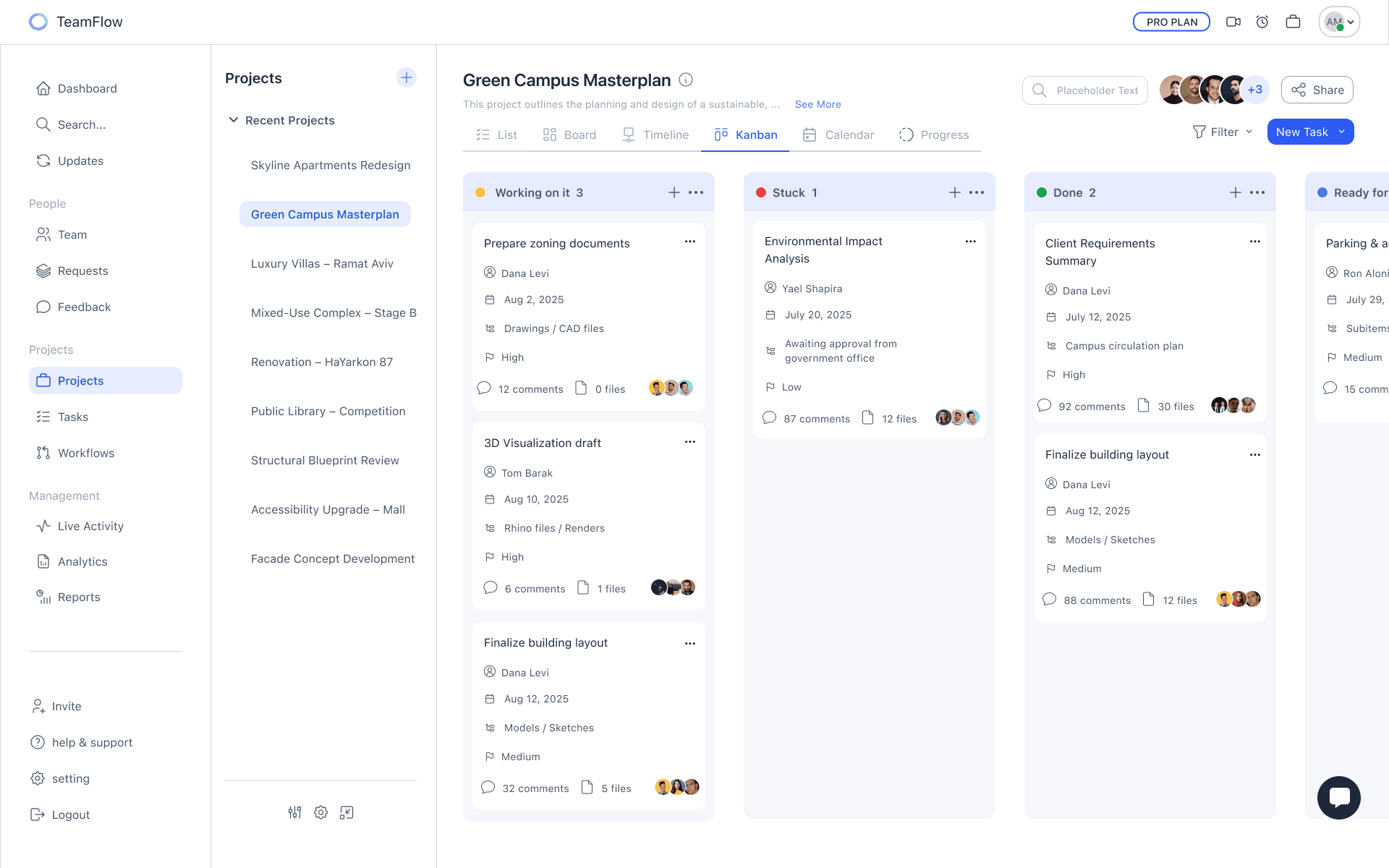Image resolution: width=1389 pixels, height=868 pixels.
Task: Expand the New Task dropdown arrow
Action: coord(1342,132)
